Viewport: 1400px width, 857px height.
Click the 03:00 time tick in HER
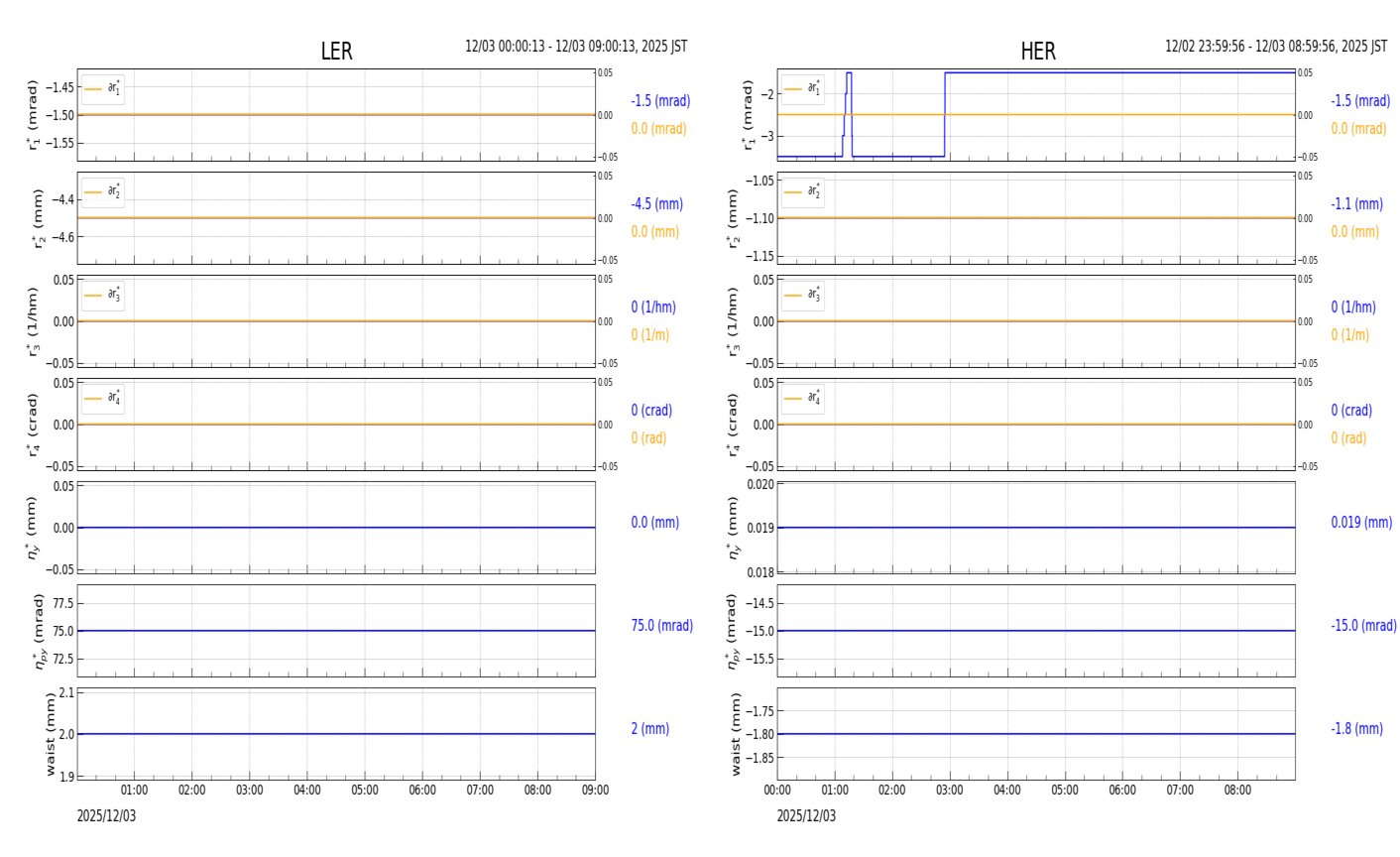[x=950, y=791]
